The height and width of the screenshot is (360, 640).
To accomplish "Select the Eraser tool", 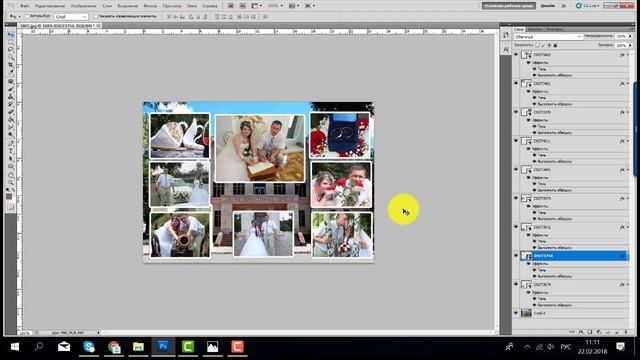I will 11,112.
